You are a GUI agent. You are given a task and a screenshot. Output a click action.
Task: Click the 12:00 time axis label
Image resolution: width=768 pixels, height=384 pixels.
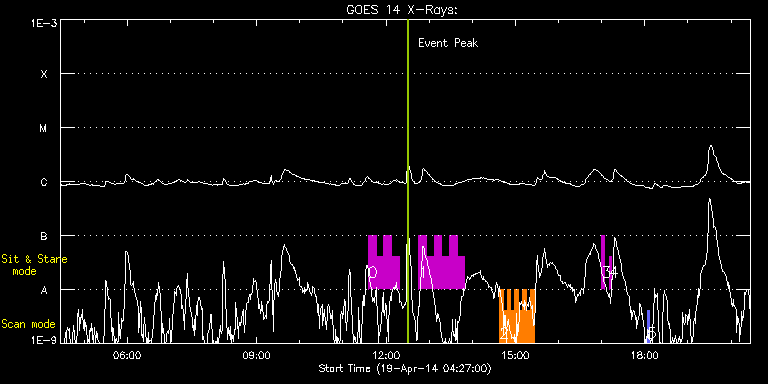click(x=386, y=356)
